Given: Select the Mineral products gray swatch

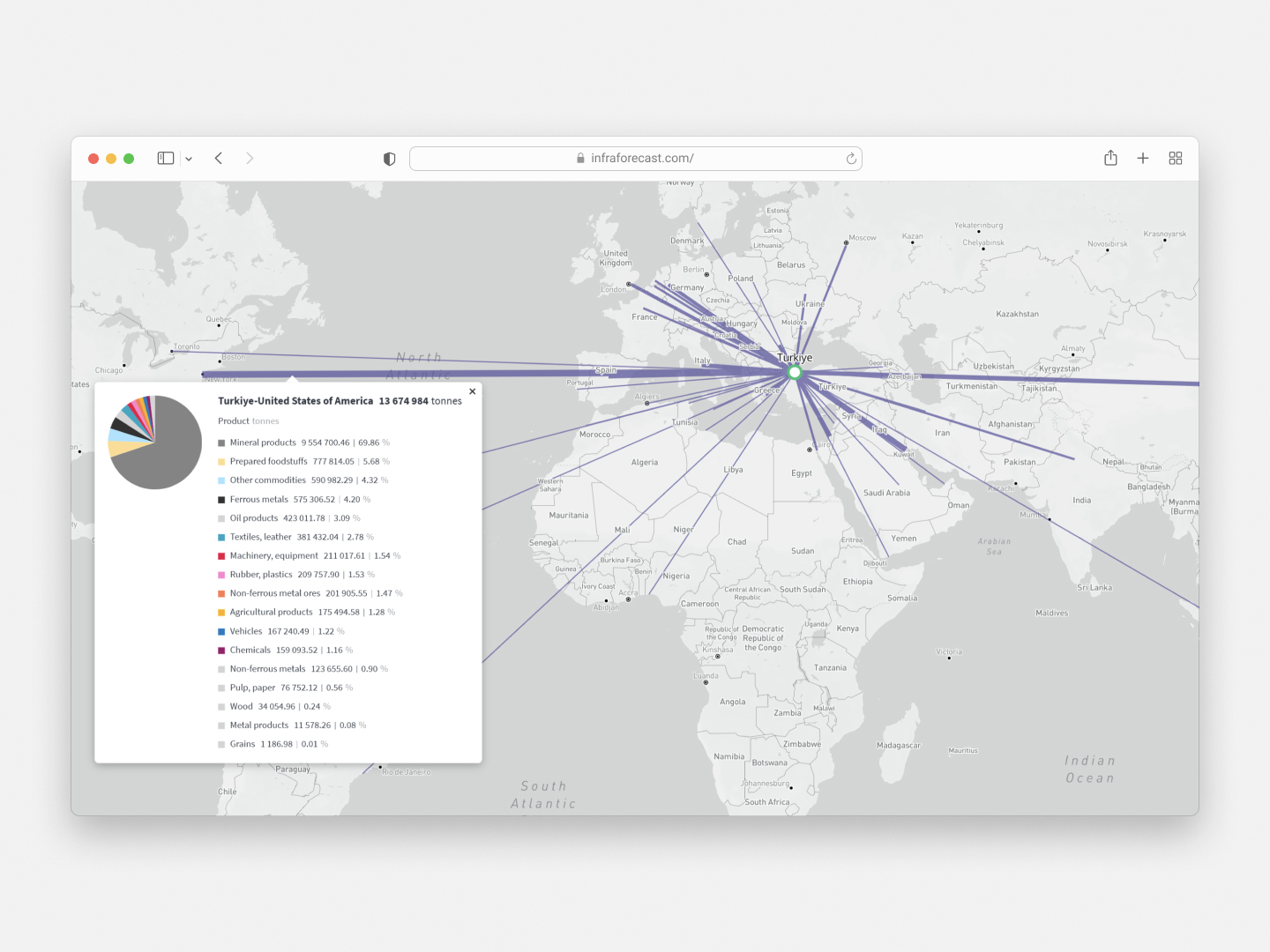Looking at the screenshot, I should 221,443.
